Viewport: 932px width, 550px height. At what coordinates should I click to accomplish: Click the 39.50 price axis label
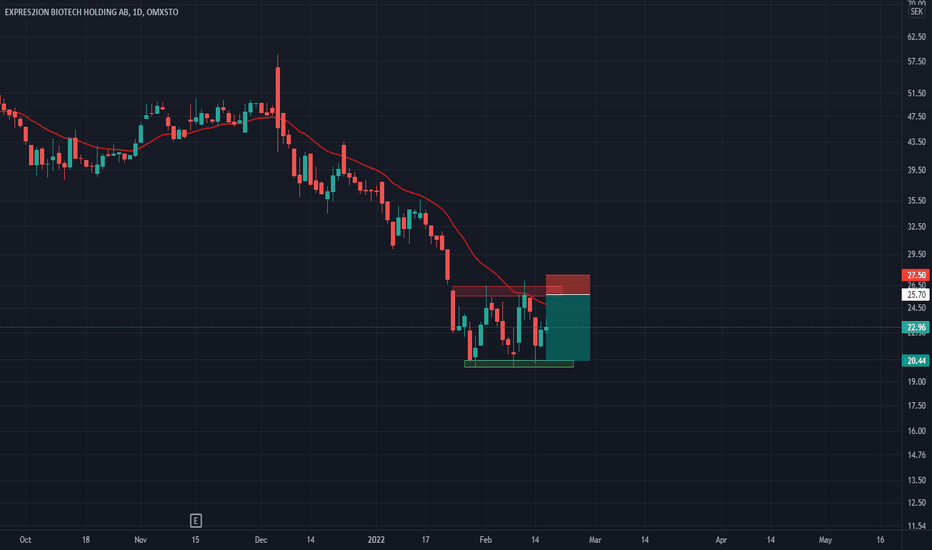point(917,170)
